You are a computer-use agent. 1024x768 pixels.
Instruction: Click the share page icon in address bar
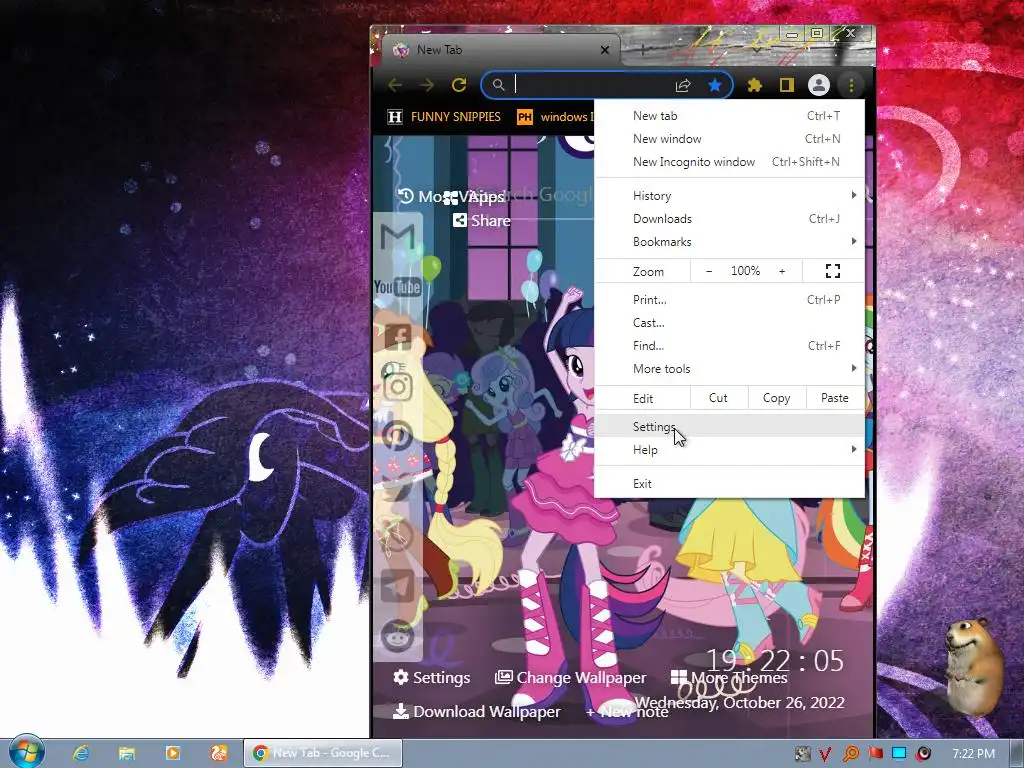pyautogui.click(x=683, y=86)
